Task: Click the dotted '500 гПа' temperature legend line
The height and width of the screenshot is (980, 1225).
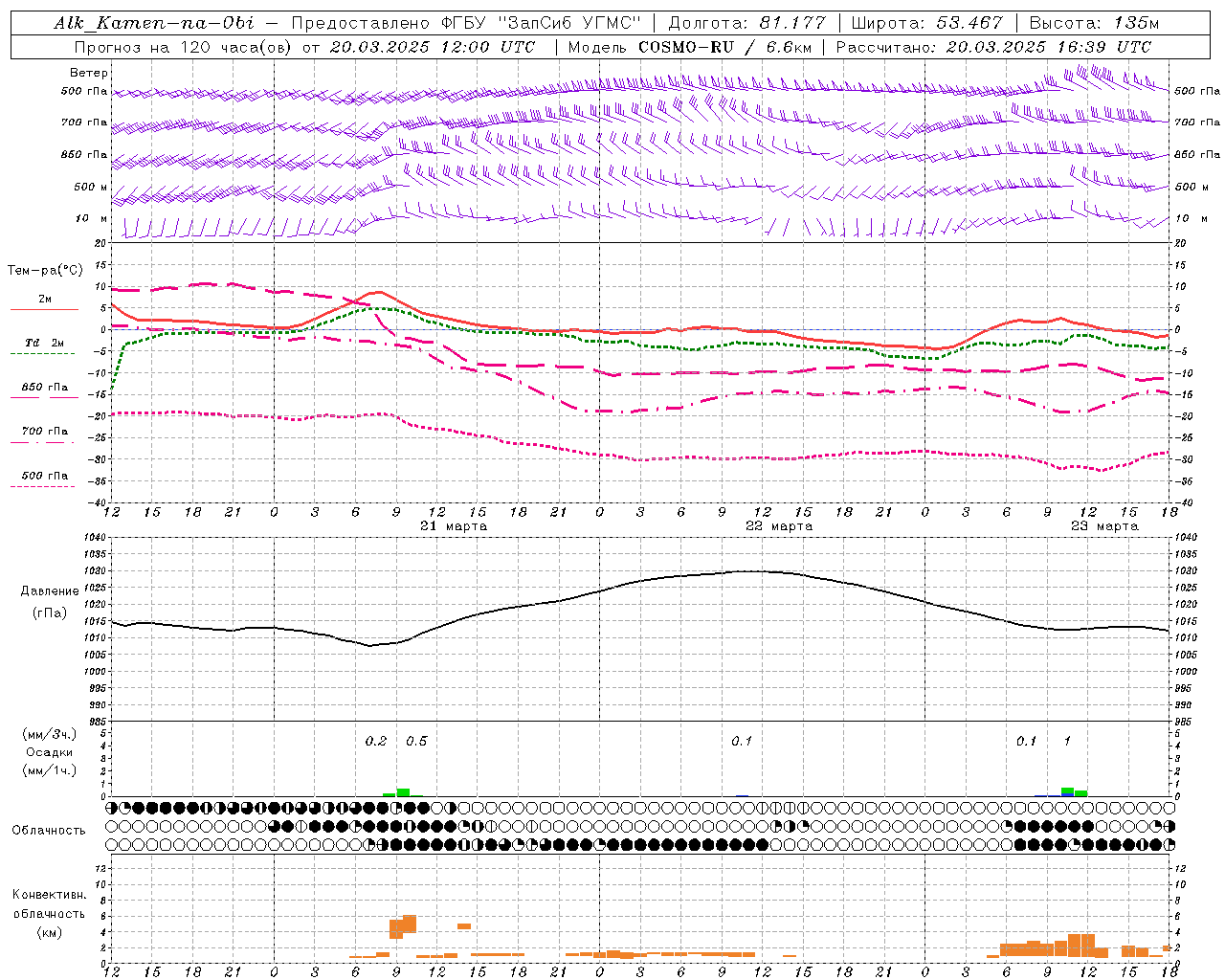Action: [42, 486]
